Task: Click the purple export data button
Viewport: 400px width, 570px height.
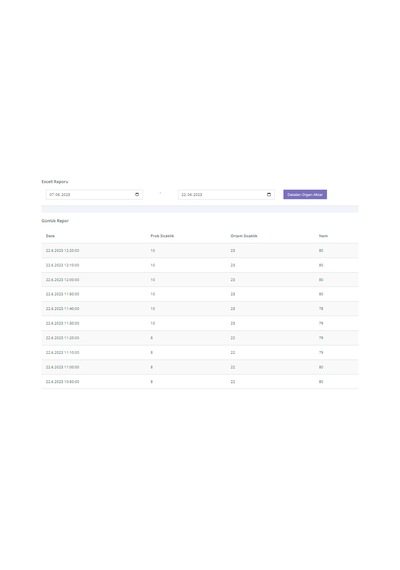Action: (305, 194)
